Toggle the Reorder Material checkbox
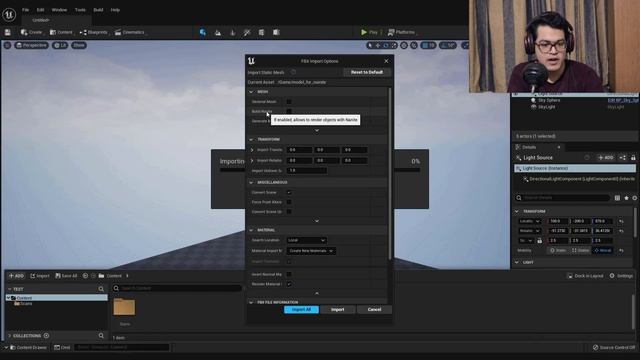The height and width of the screenshot is (360, 640). (x=289, y=284)
